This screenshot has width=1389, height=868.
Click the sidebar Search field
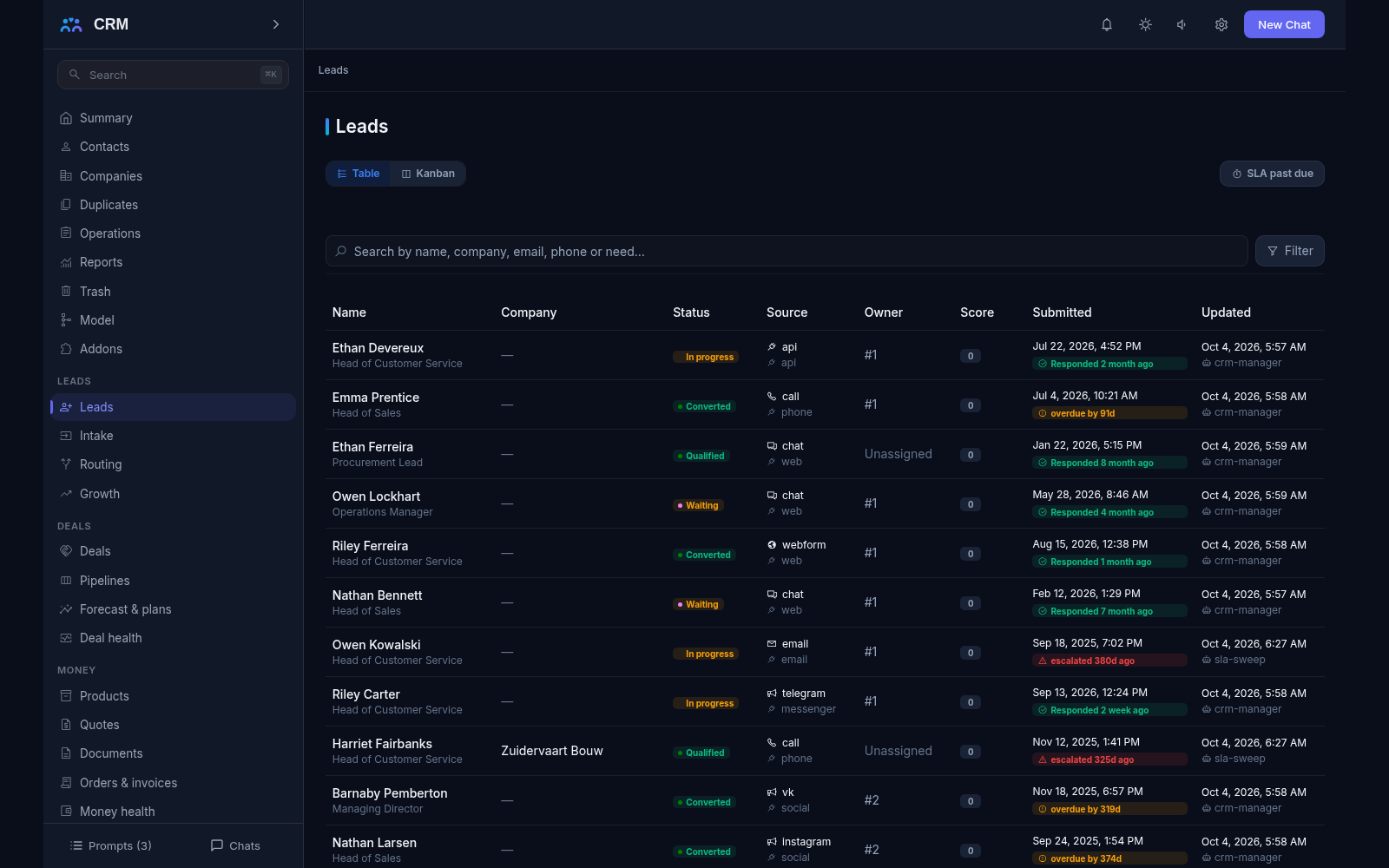tap(173, 75)
